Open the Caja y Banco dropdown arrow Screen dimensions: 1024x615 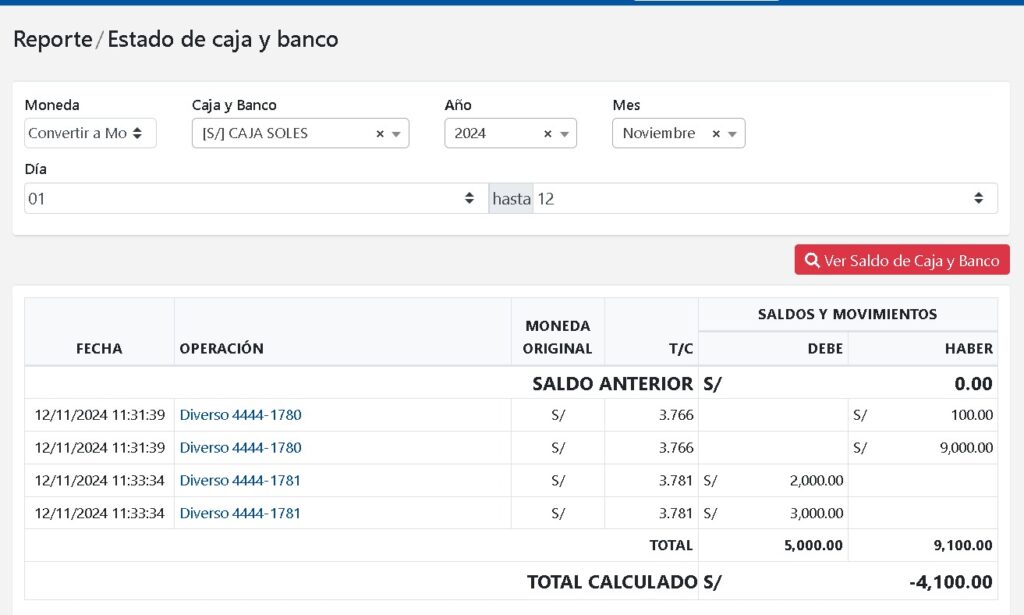pyautogui.click(x=396, y=134)
